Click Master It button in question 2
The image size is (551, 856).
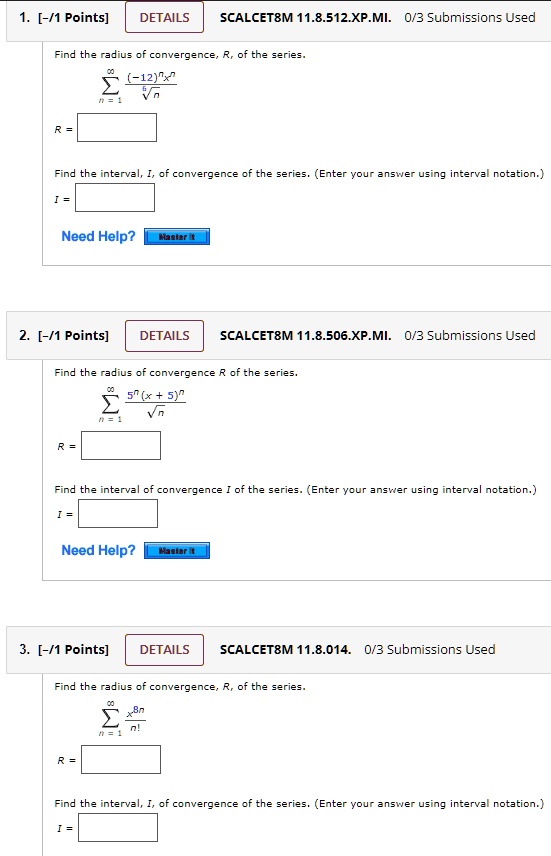(177, 551)
